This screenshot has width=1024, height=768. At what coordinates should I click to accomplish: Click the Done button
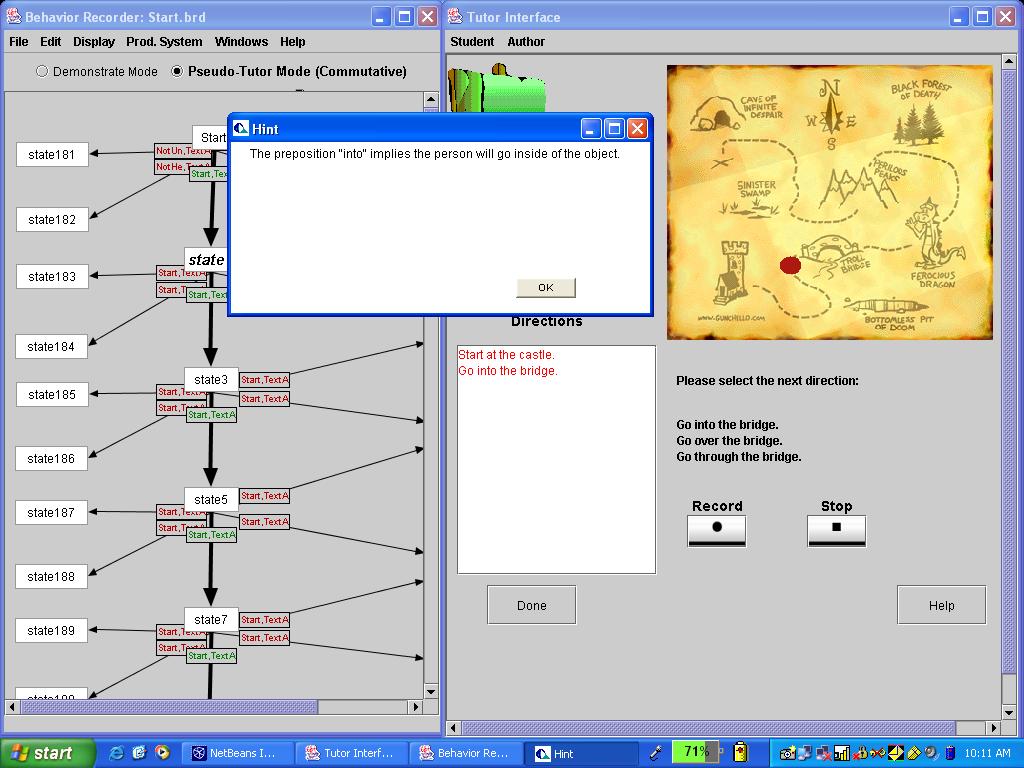tap(531, 605)
